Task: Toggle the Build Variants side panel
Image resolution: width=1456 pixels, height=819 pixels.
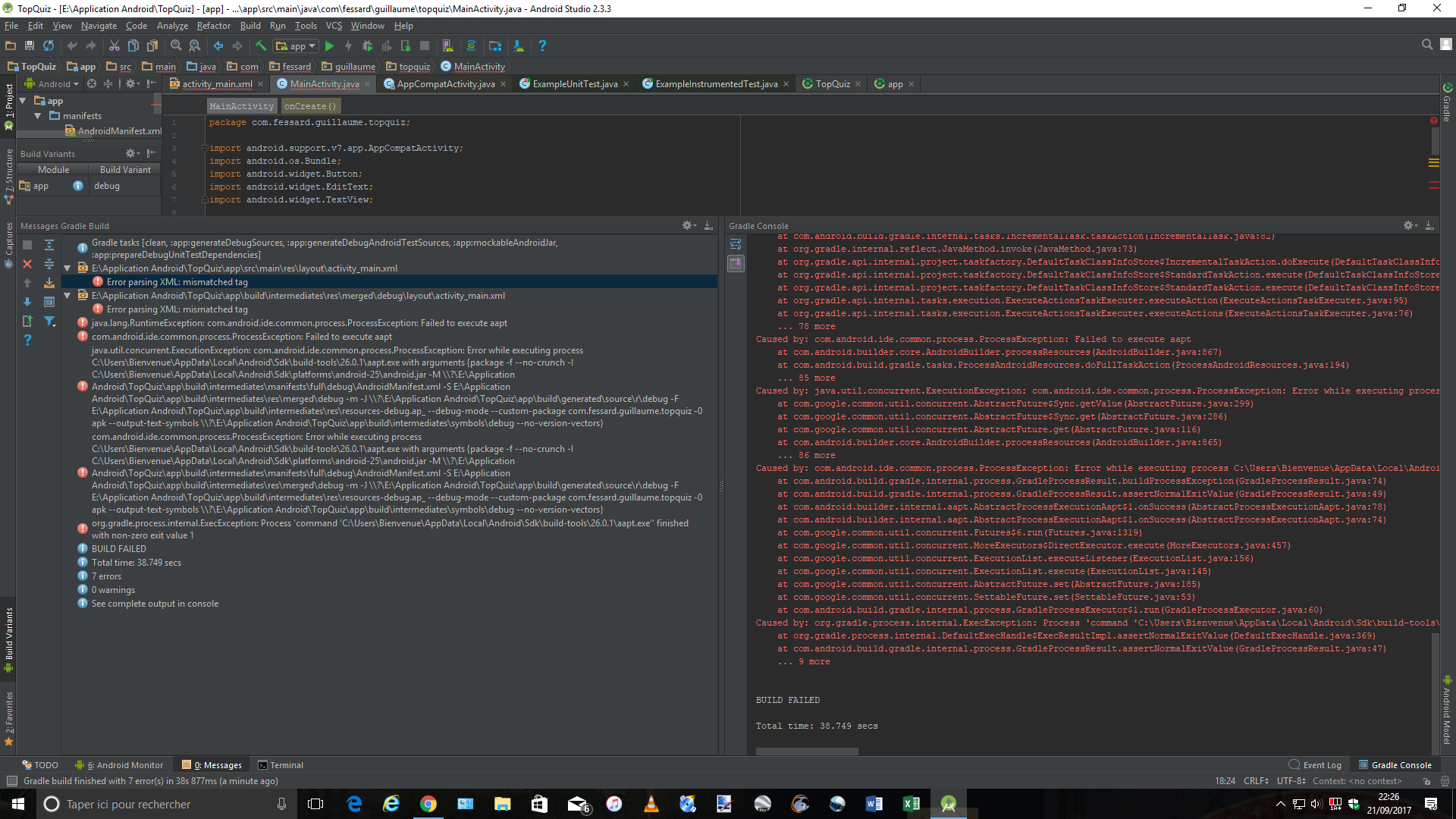Action: (x=8, y=641)
